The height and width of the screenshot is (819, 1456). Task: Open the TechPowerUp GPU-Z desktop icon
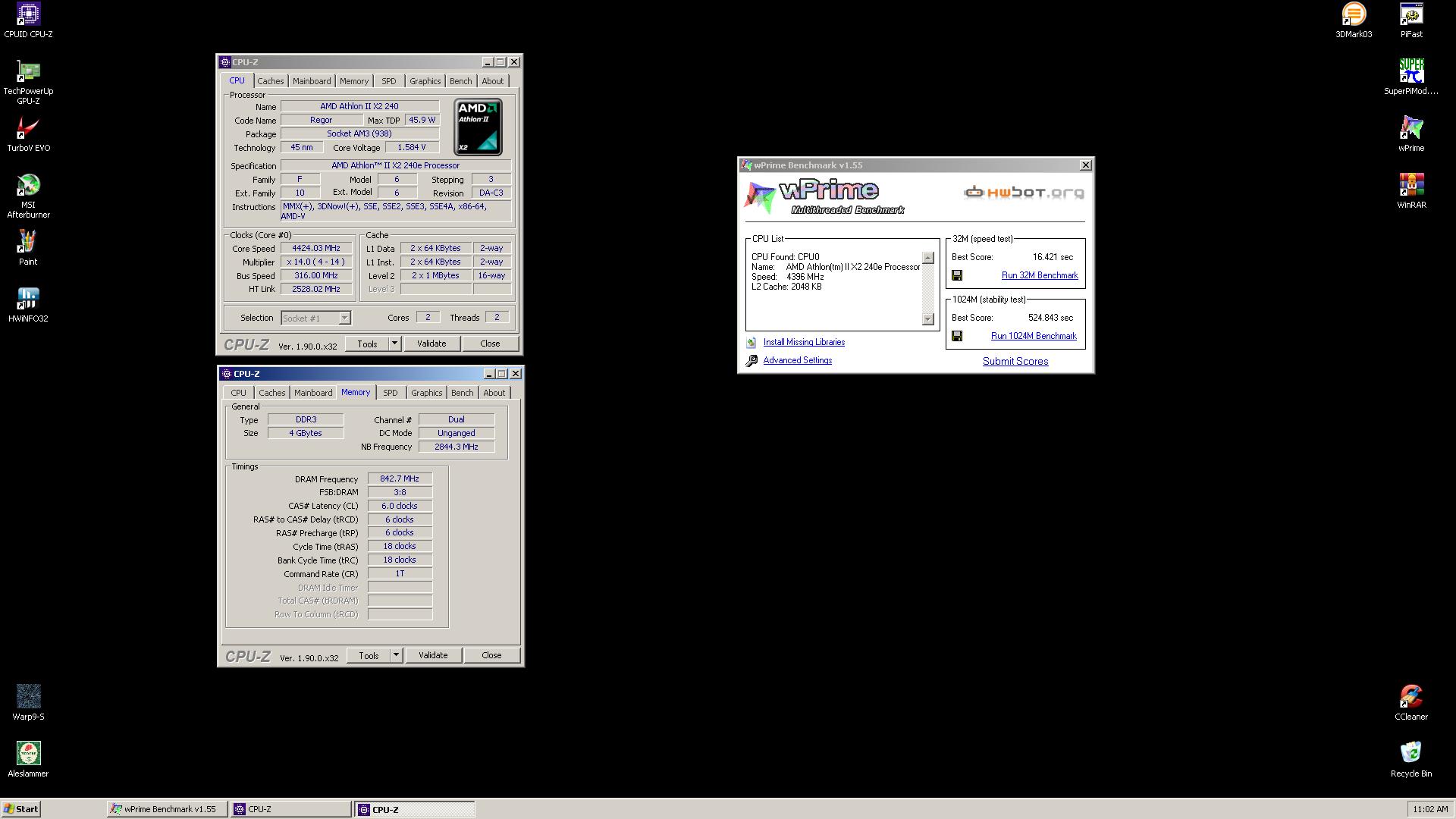28,82
